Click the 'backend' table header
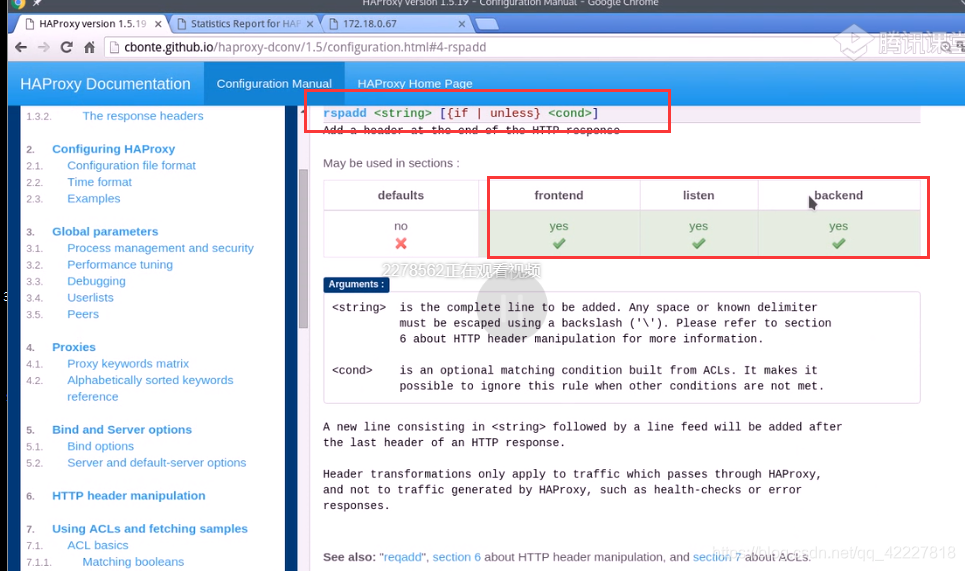965x571 pixels. click(838, 195)
